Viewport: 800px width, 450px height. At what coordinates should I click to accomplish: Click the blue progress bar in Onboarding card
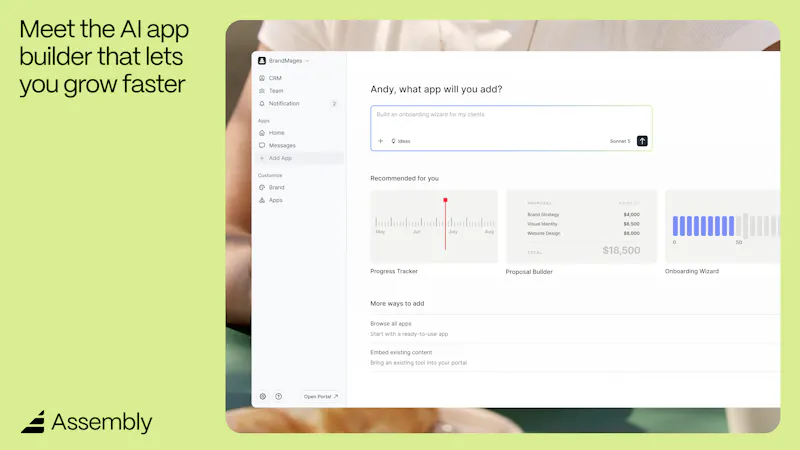tap(703, 226)
